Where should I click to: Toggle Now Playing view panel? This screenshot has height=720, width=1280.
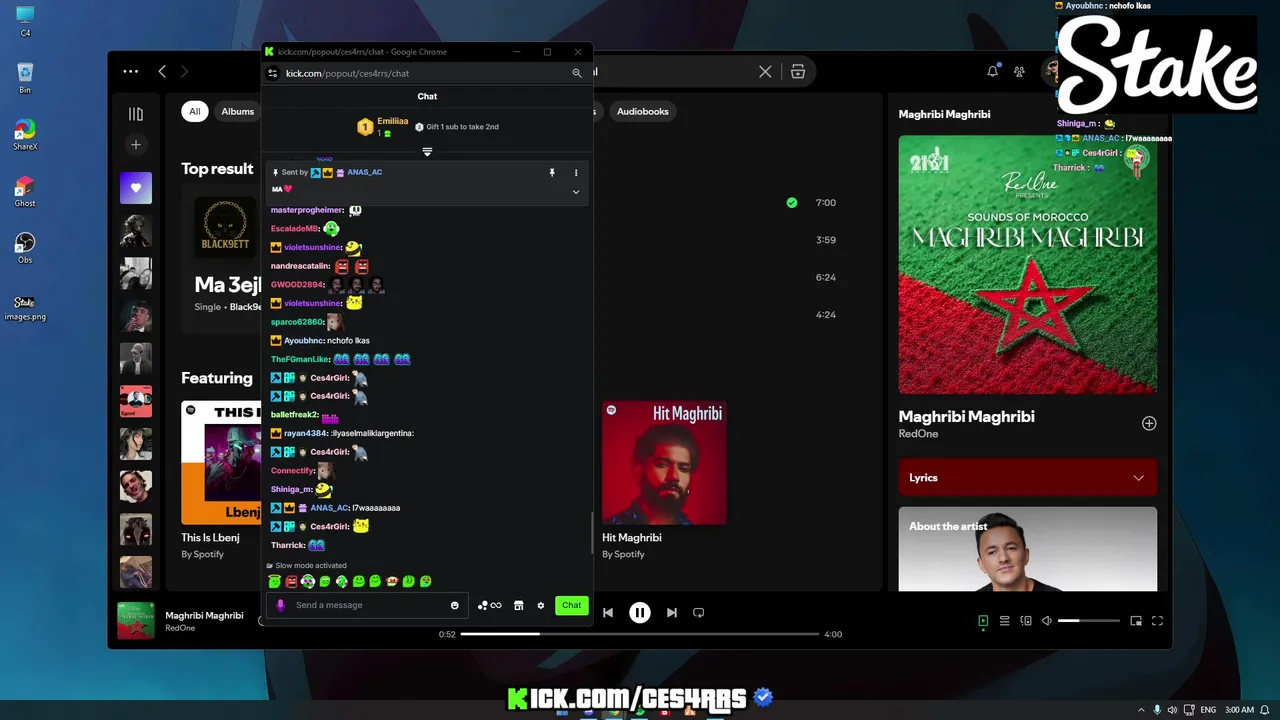tap(983, 621)
